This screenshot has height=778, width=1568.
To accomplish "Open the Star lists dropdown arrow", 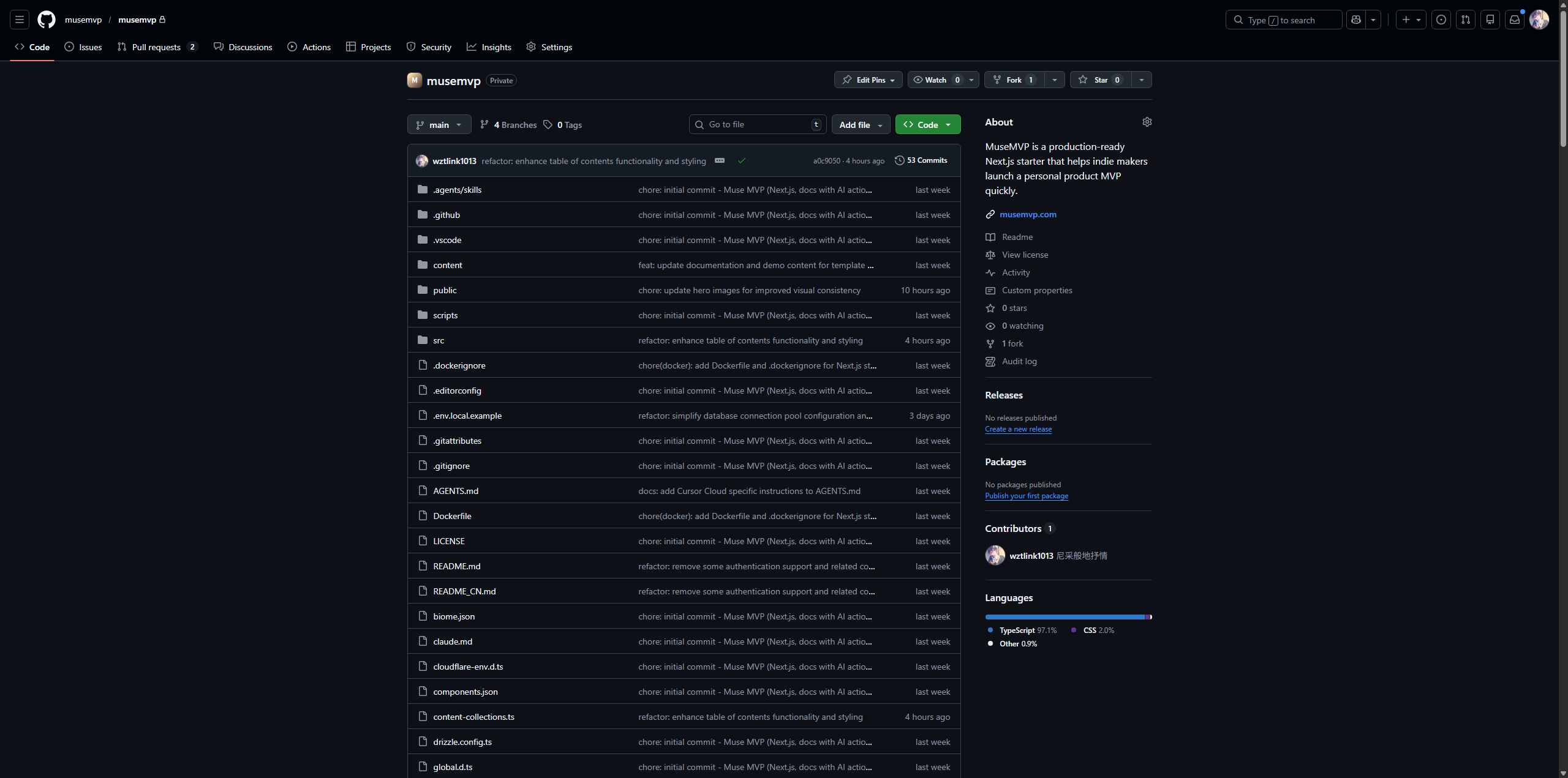I will coord(1142,80).
